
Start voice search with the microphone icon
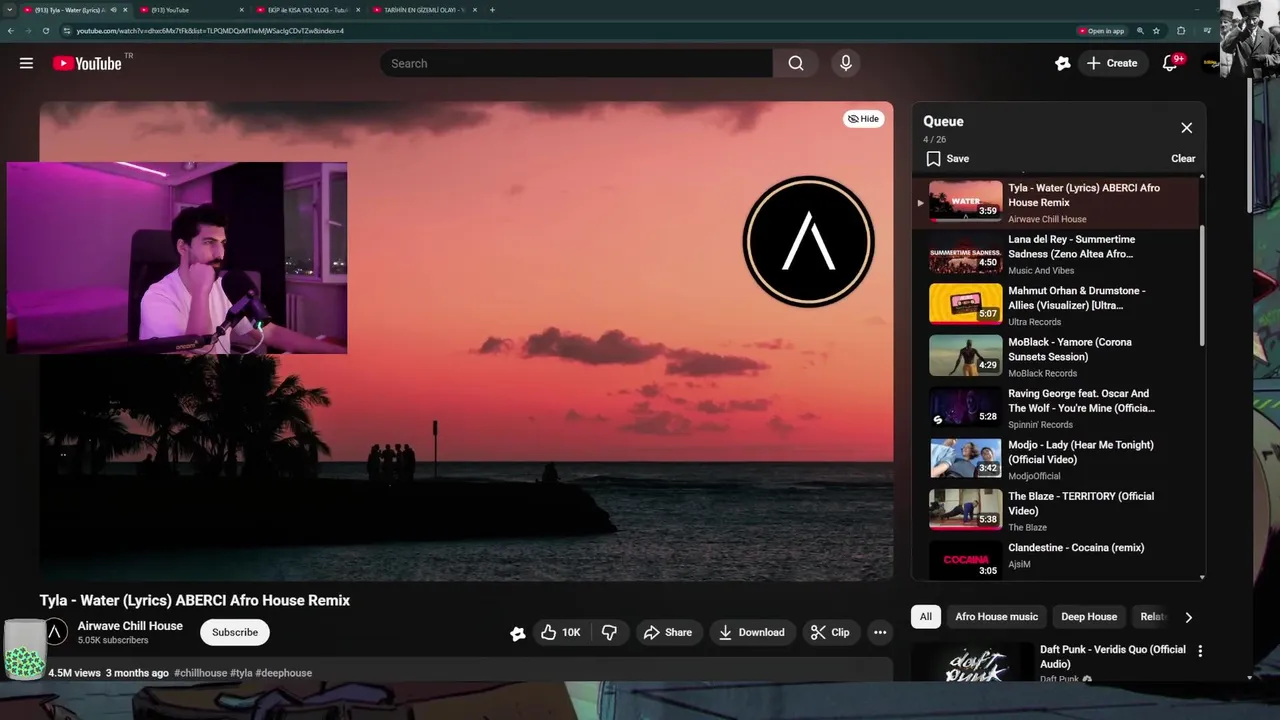click(846, 63)
